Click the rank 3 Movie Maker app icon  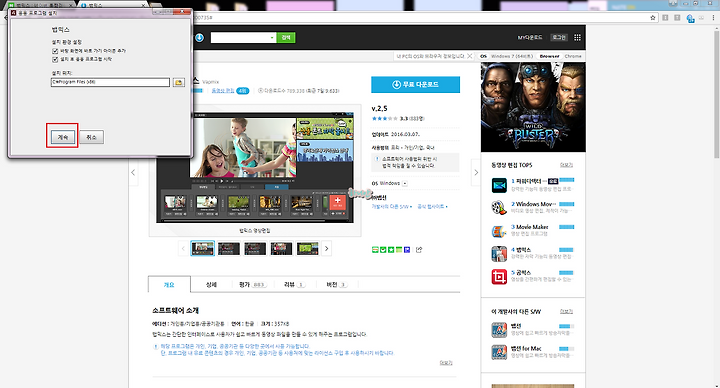click(499, 231)
